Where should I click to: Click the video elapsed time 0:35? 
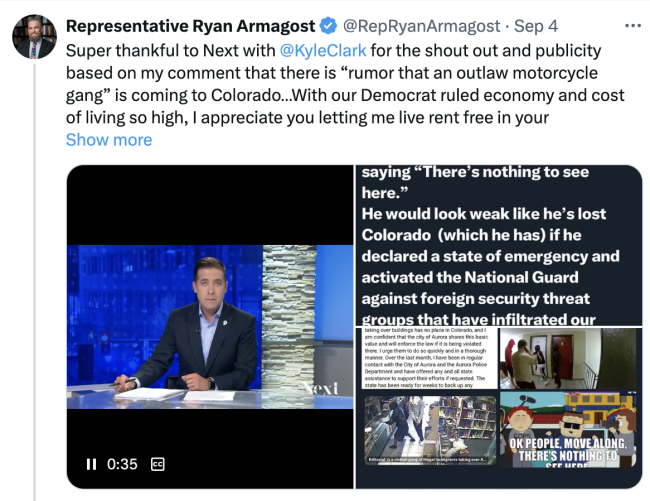[122, 464]
